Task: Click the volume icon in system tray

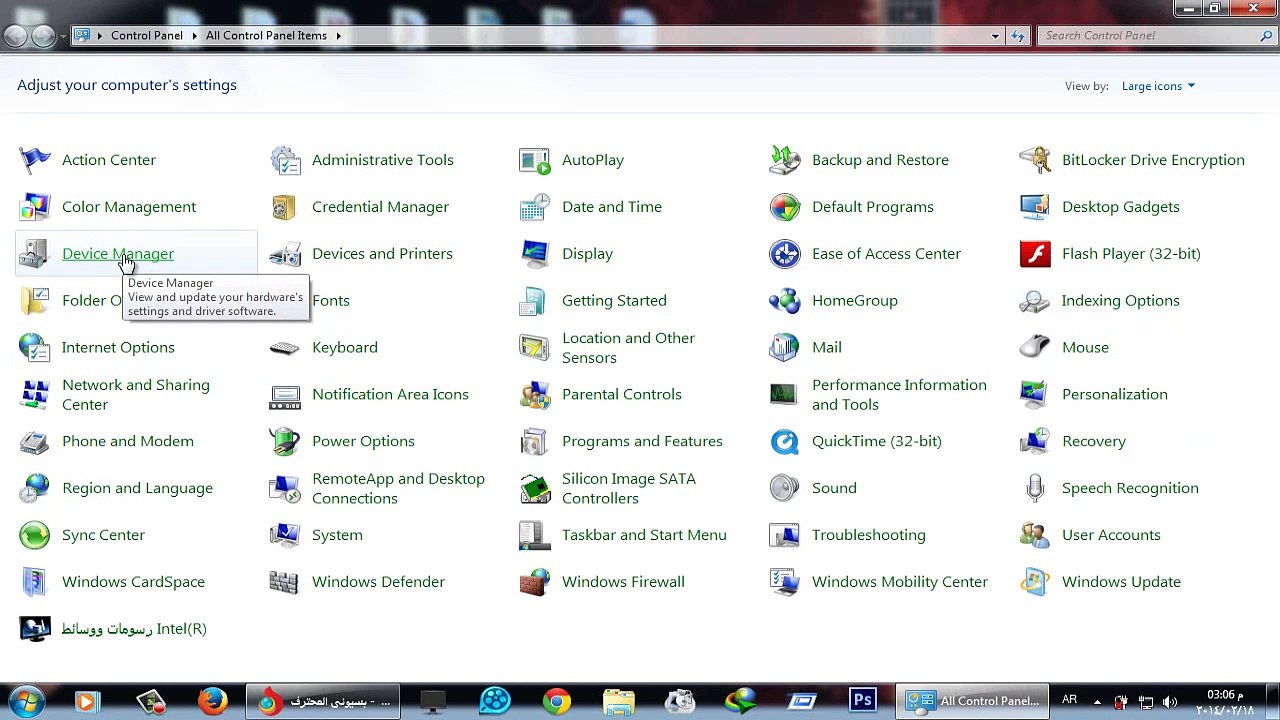Action: coord(1170,701)
